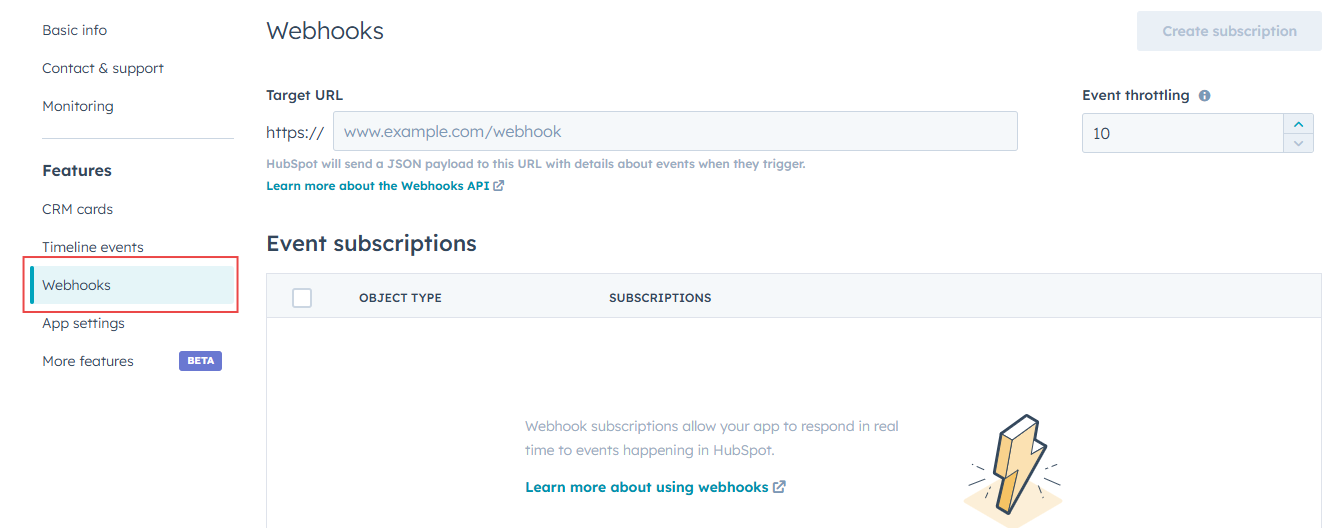This screenshot has height=528, width=1343.
Task: Increase event throttling with up arrow
Action: (1298, 123)
